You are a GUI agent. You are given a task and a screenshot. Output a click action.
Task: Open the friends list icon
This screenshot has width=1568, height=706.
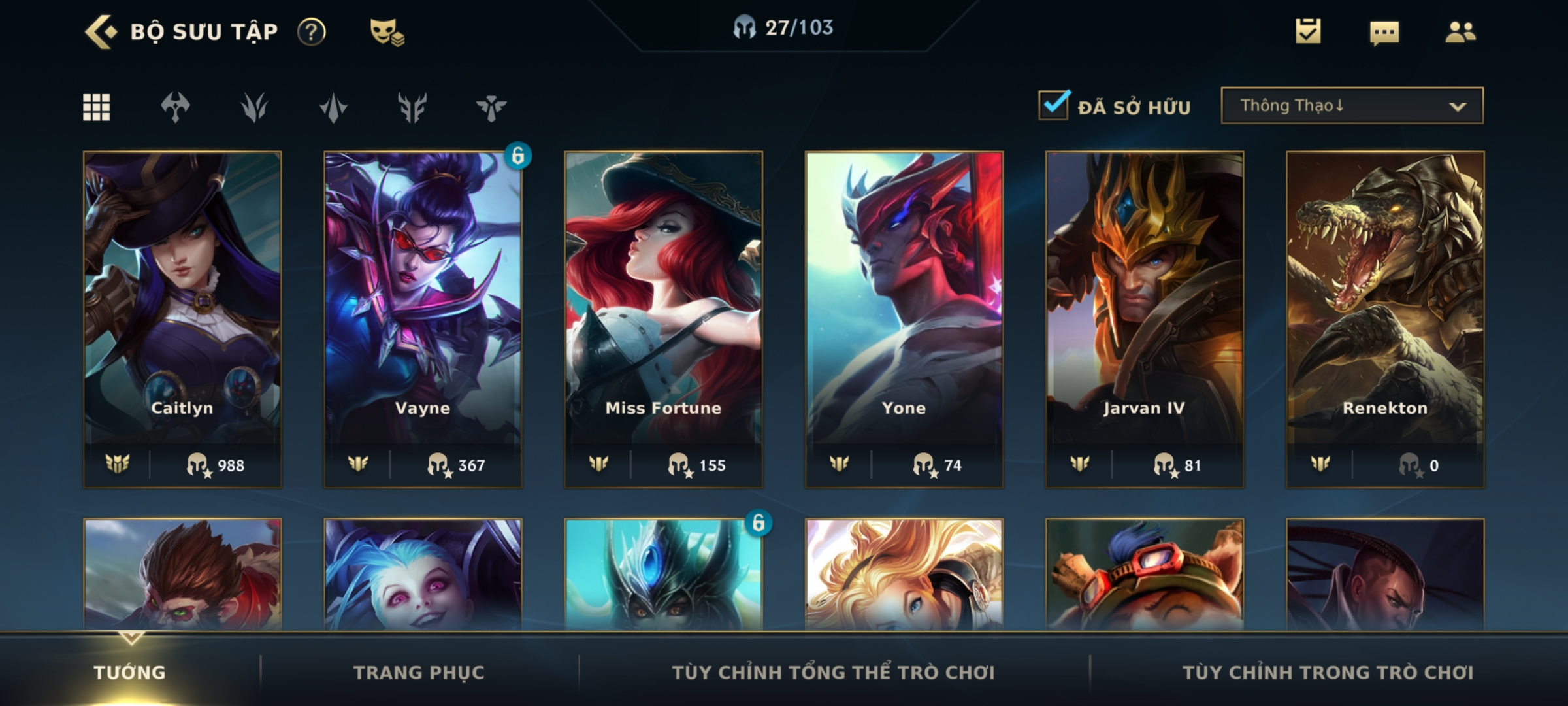tap(1461, 32)
